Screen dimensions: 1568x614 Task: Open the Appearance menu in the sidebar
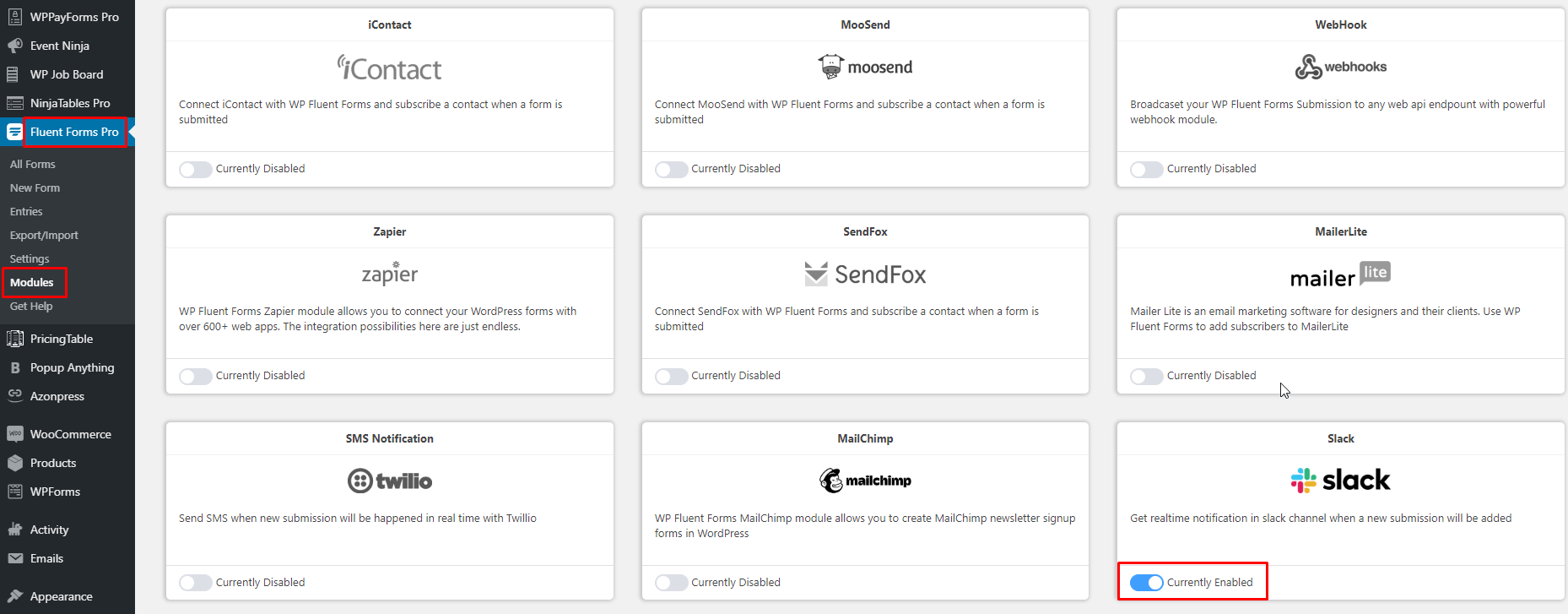(x=62, y=596)
